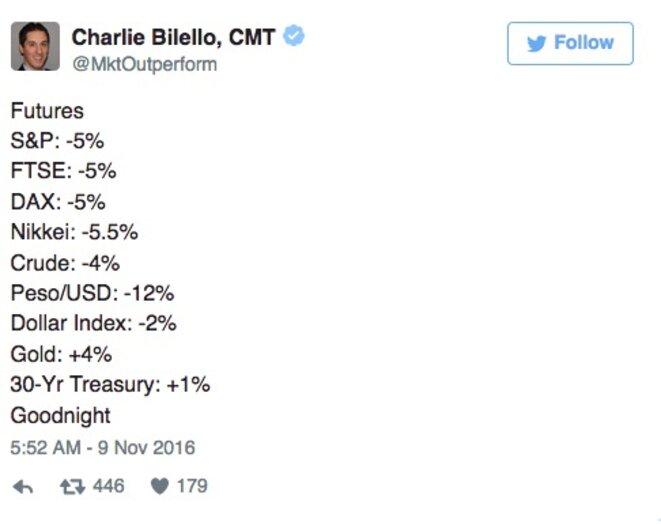The image size is (661, 525).
Task: Like the tweet with the heart icon
Action: coord(160,487)
